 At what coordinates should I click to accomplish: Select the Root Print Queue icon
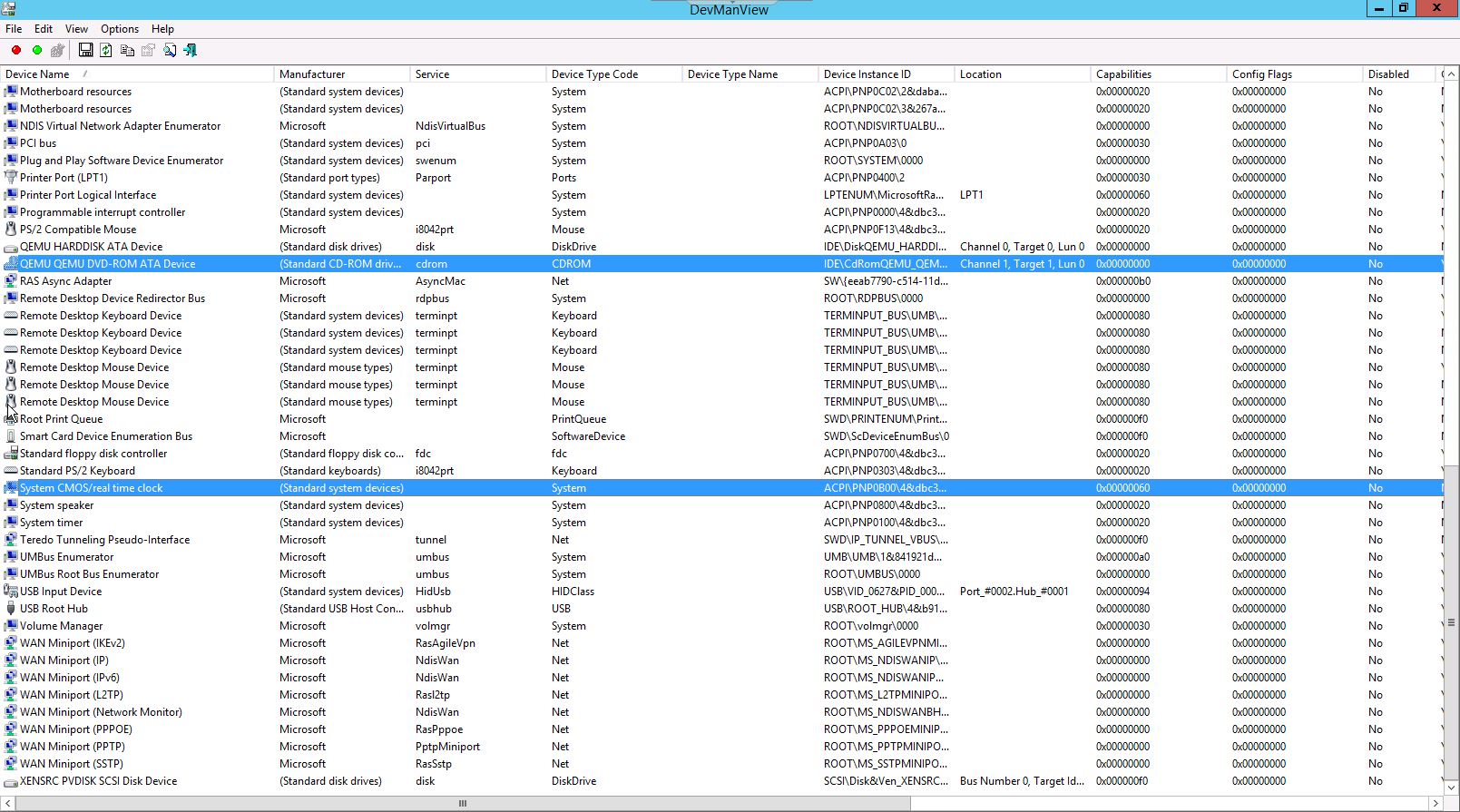click(11, 419)
